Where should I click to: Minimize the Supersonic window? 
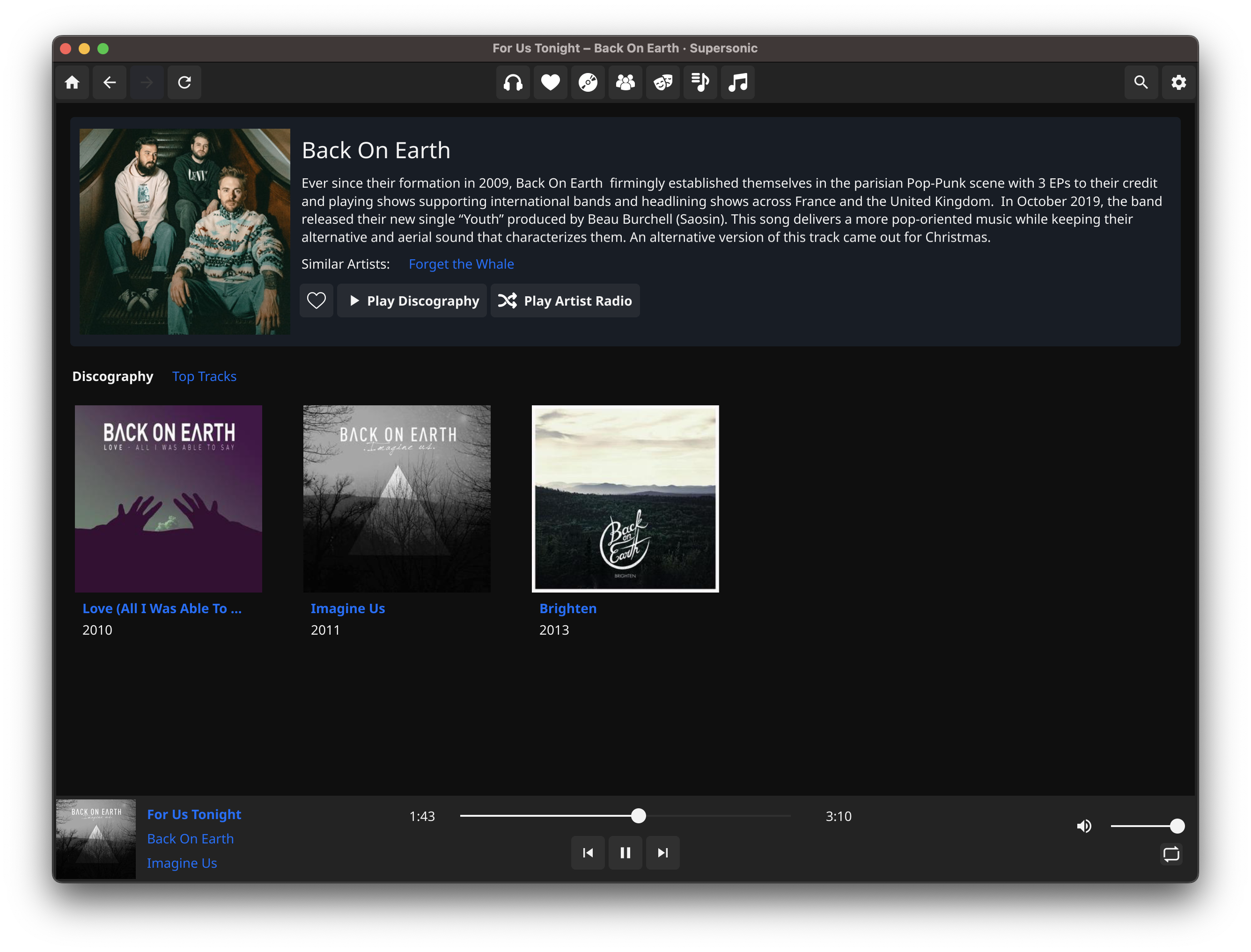(x=84, y=49)
